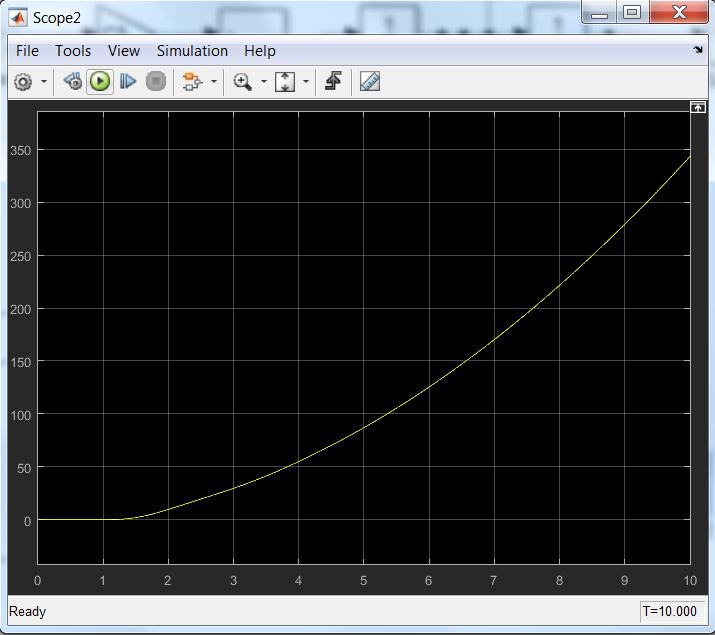Open Configuration Properties gear icon
This screenshot has width=715, height=635.
[23, 82]
